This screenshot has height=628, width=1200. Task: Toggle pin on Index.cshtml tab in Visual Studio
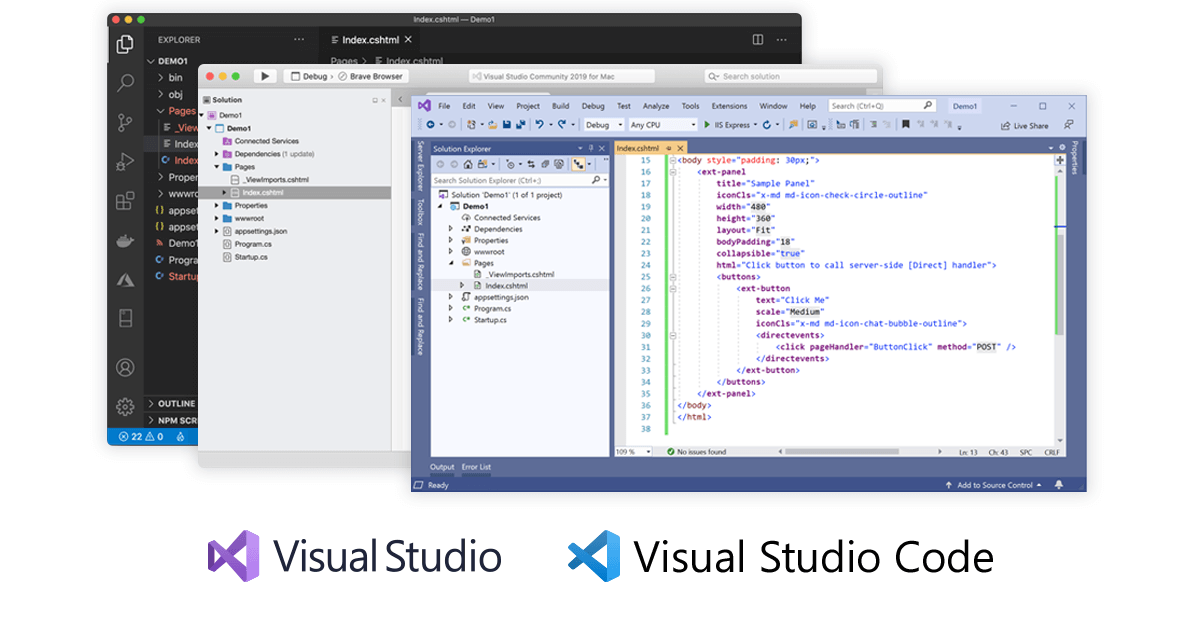pyautogui.click(x=668, y=148)
